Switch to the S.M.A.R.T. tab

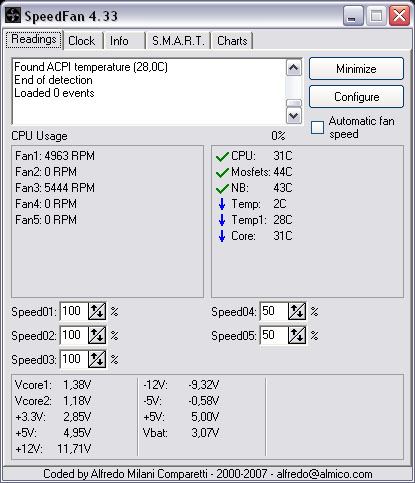178,41
